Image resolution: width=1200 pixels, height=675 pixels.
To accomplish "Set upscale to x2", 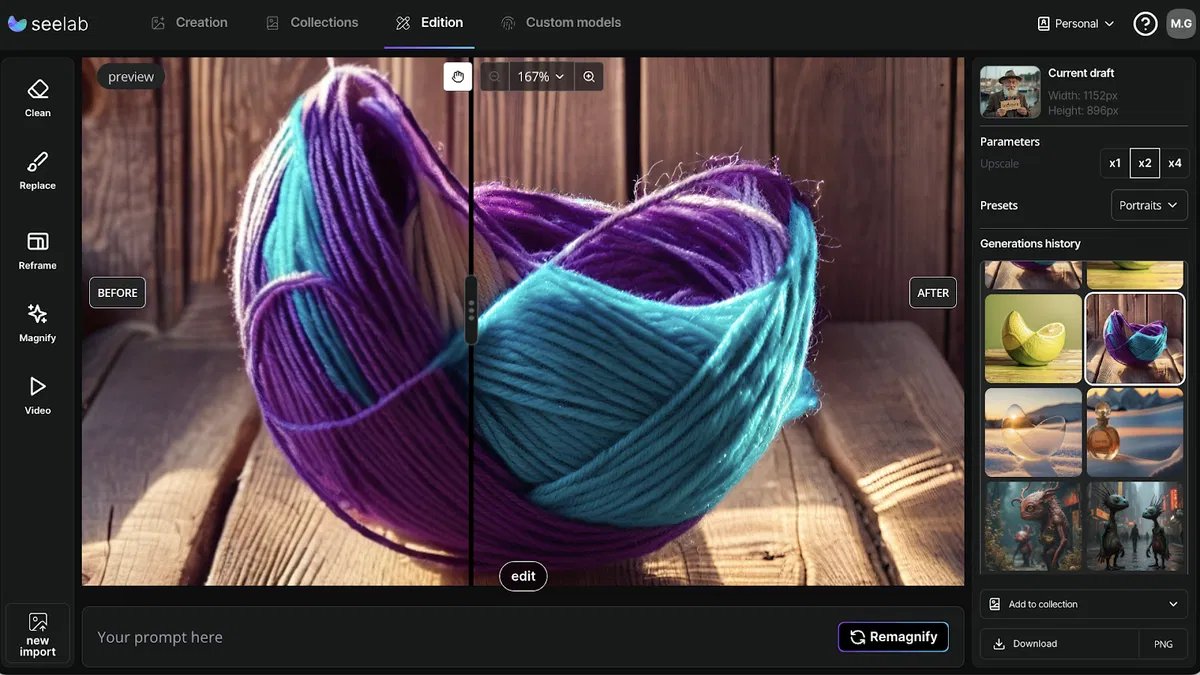I will pyautogui.click(x=1145, y=163).
